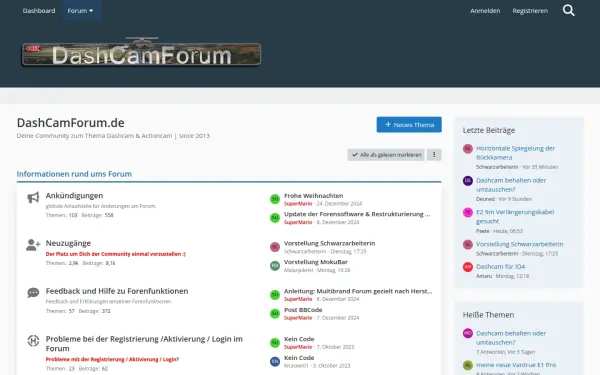The height and width of the screenshot is (375, 600).
Task: Open the Dashcam für ID4 post
Action: 501,266
